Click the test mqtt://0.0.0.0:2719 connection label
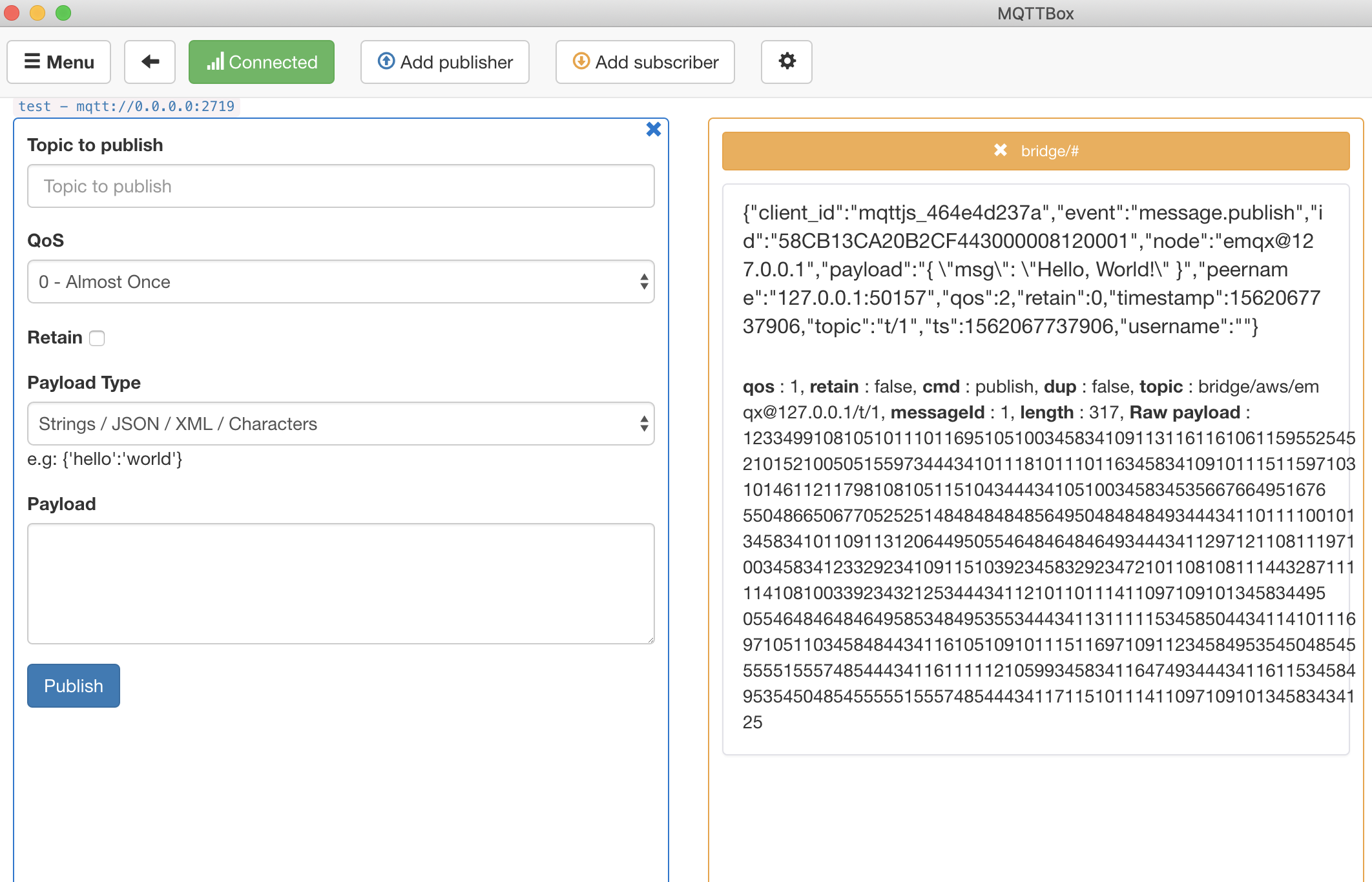 (x=127, y=107)
